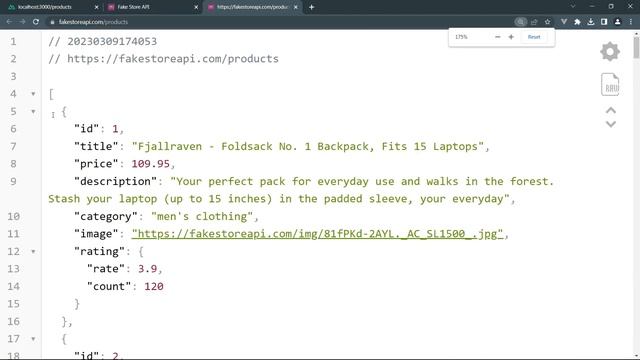Close the Fake Store API tab
640x360 pixels.
pos(196,7)
